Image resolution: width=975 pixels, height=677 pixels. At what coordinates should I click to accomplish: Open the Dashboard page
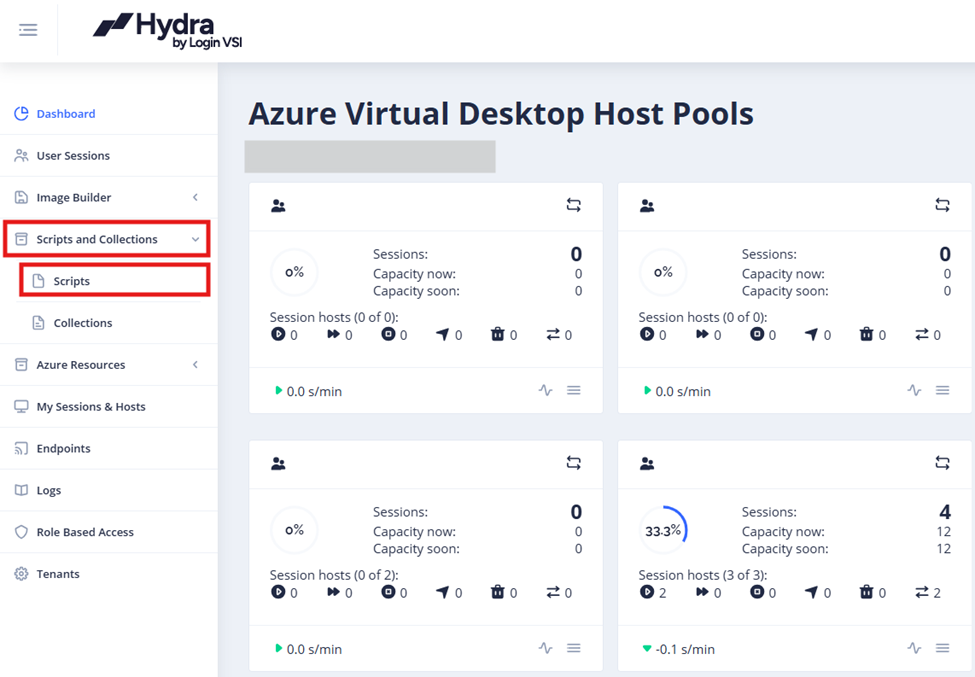pyautogui.click(x=66, y=114)
